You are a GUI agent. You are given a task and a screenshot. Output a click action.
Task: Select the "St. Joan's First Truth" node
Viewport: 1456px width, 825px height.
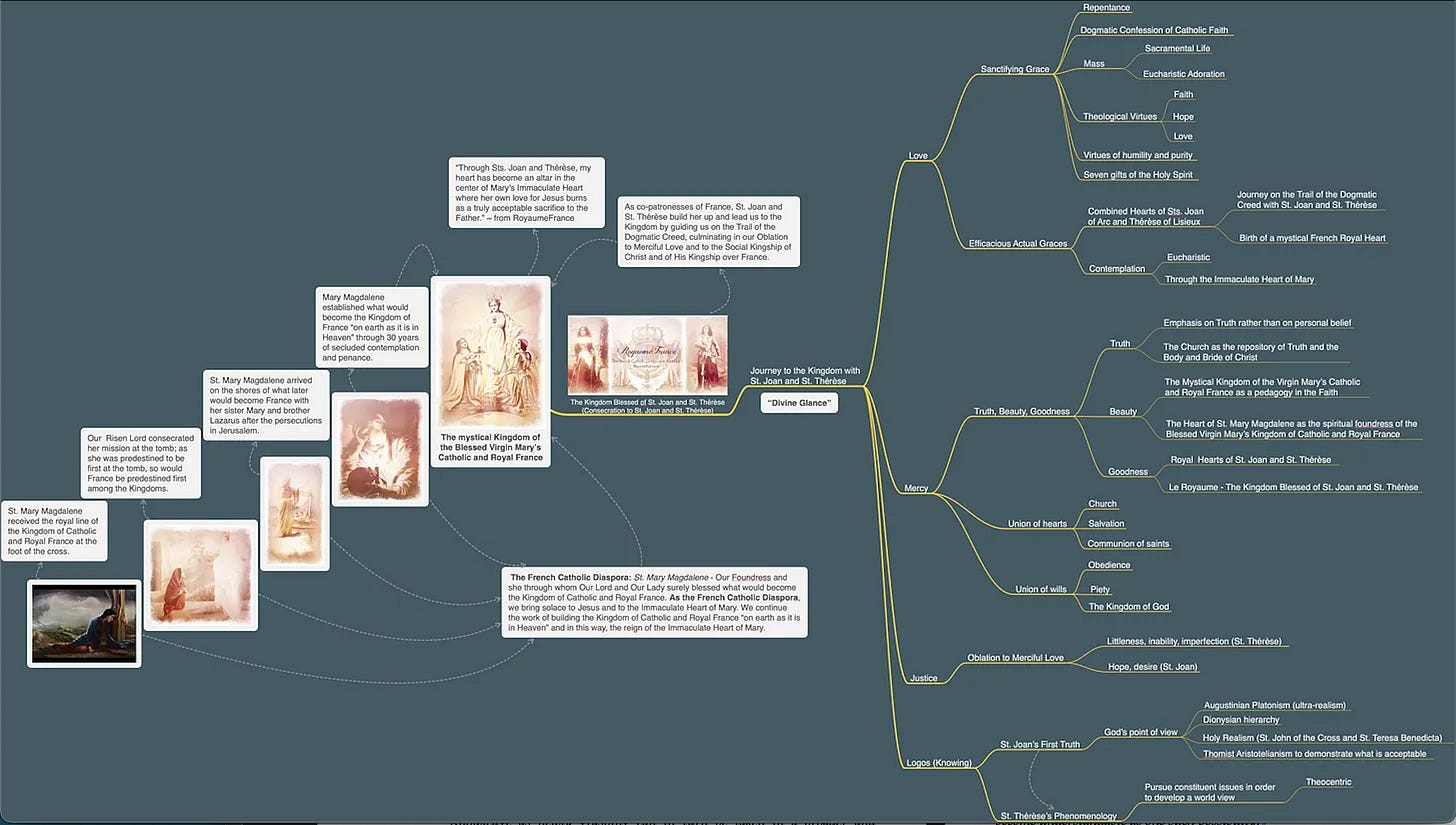[1040, 744]
